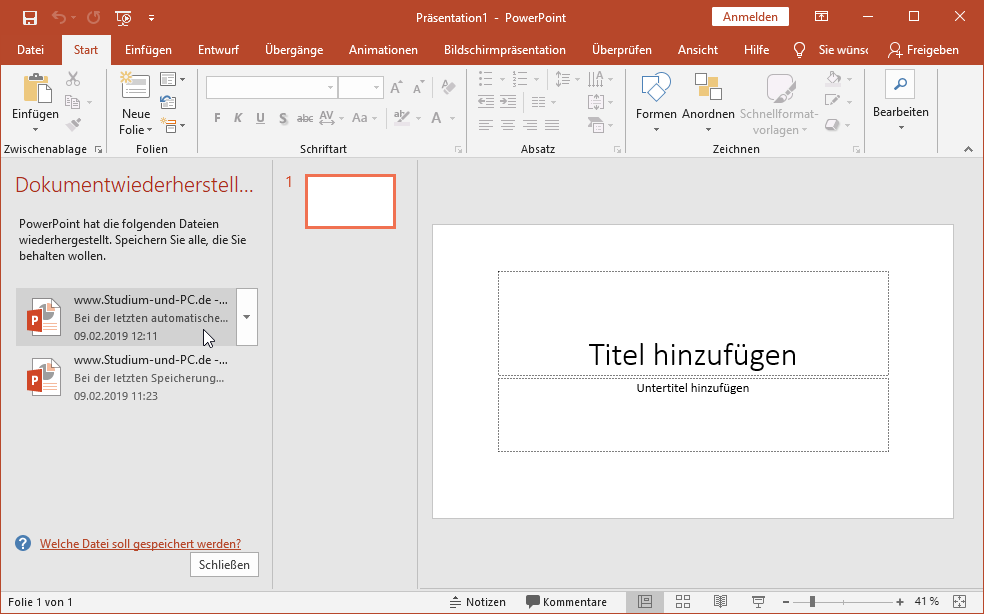984x614 pixels.
Task: Open the Bearbeiten editing menu
Action: [901, 100]
